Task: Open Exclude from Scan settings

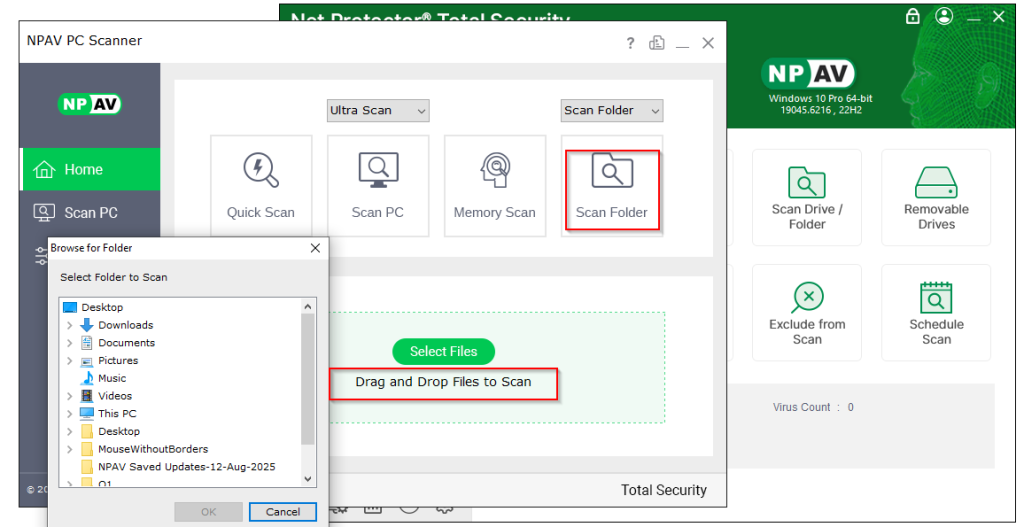Action: point(807,313)
